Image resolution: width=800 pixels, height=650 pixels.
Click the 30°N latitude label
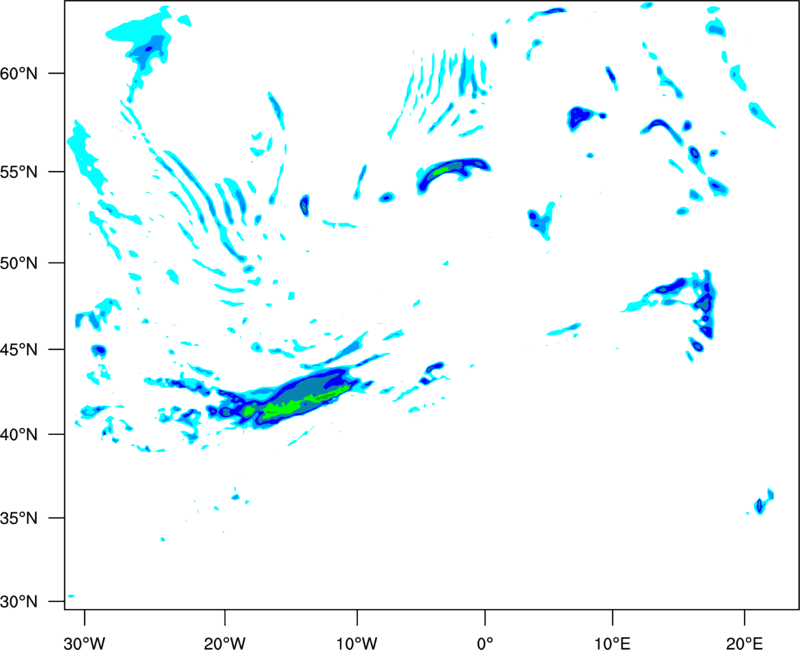point(19,602)
